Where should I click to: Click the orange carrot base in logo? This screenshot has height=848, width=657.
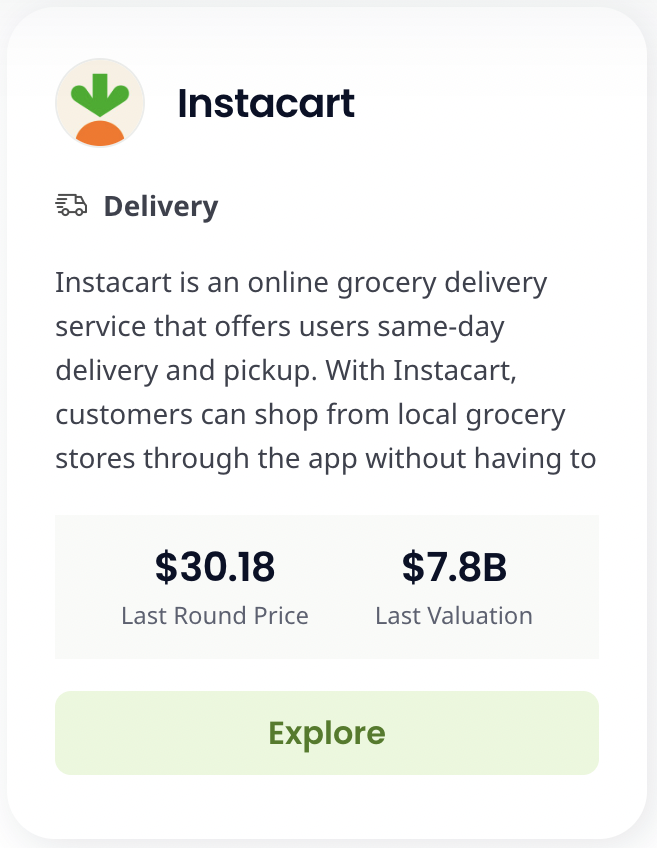[100, 134]
